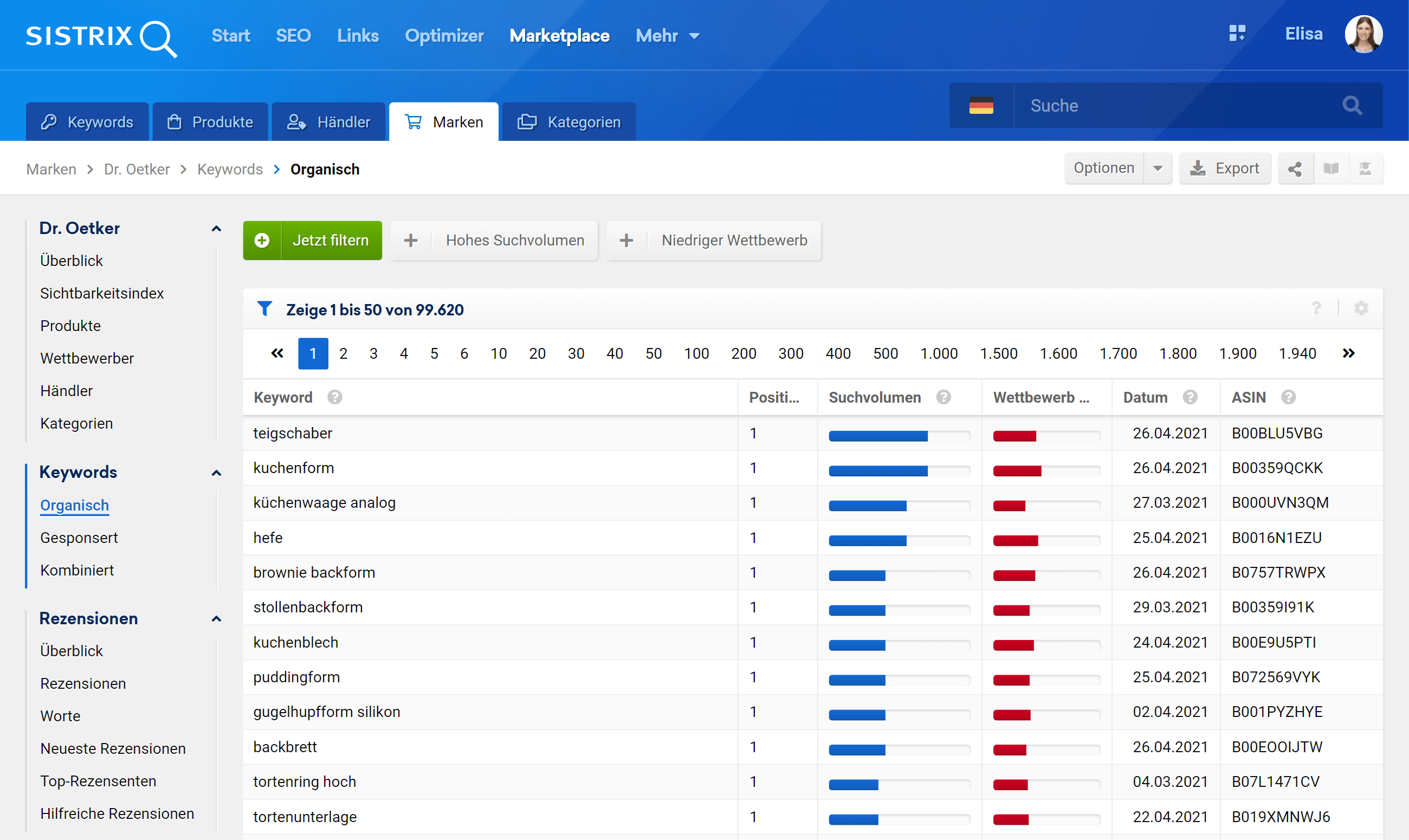This screenshot has width=1409, height=840.
Task: Select the German flag country selector
Action: [x=981, y=106]
